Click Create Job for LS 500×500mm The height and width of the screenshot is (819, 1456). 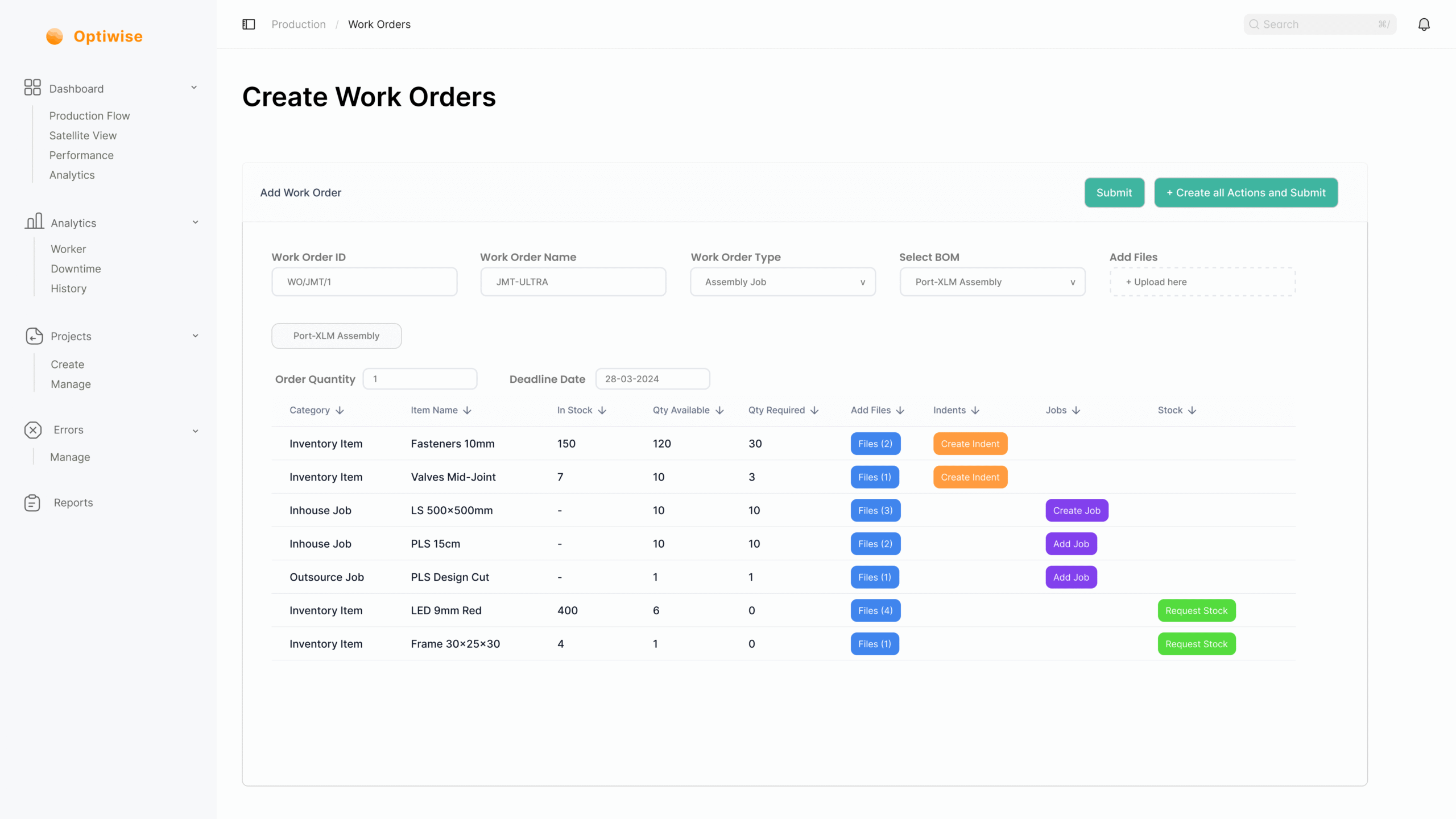pos(1076,511)
